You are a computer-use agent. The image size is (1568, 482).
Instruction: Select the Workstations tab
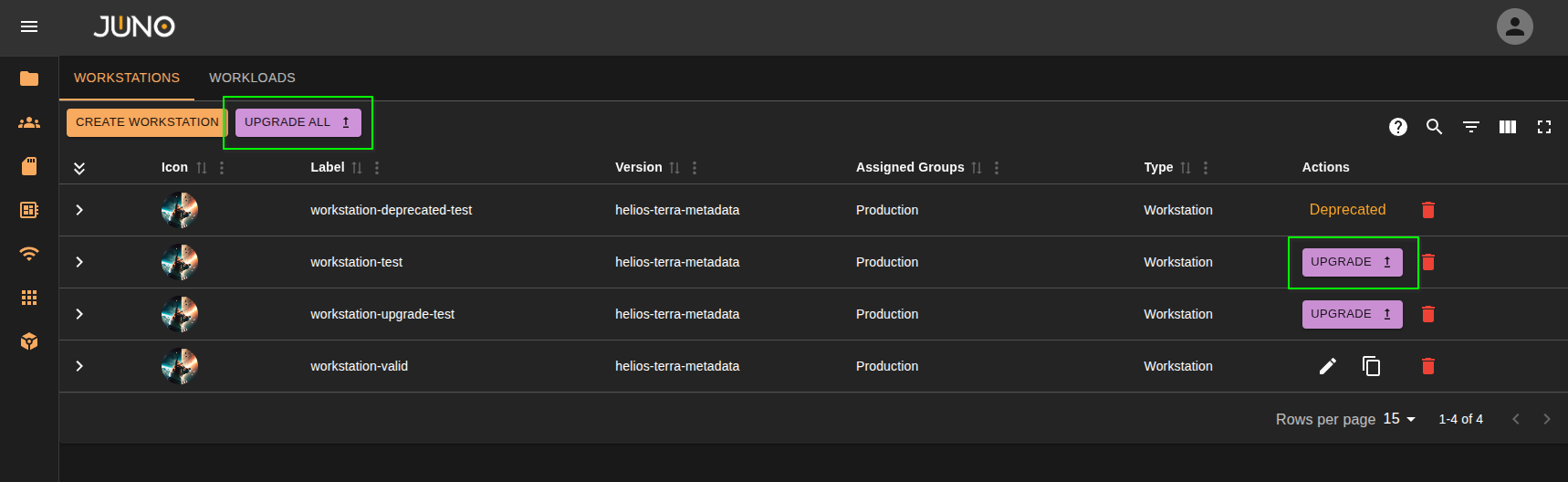(x=127, y=78)
